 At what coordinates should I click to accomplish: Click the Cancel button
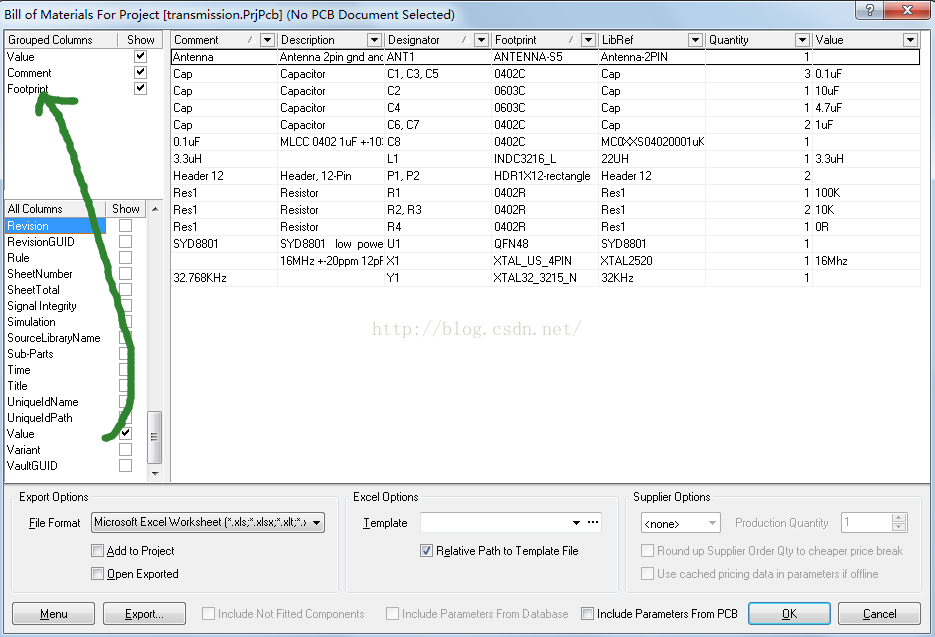coord(880,614)
